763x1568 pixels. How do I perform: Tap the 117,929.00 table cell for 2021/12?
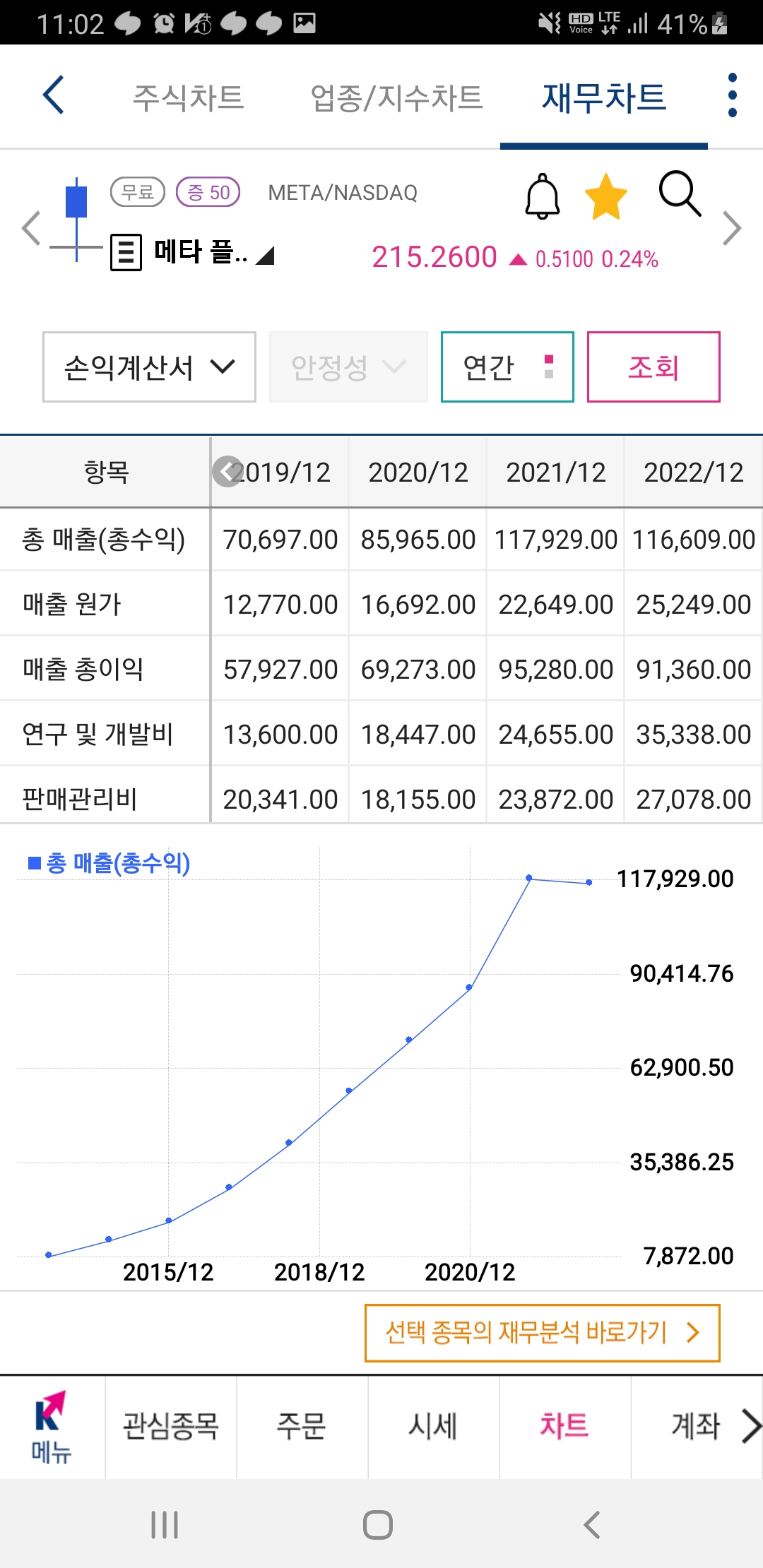(556, 540)
